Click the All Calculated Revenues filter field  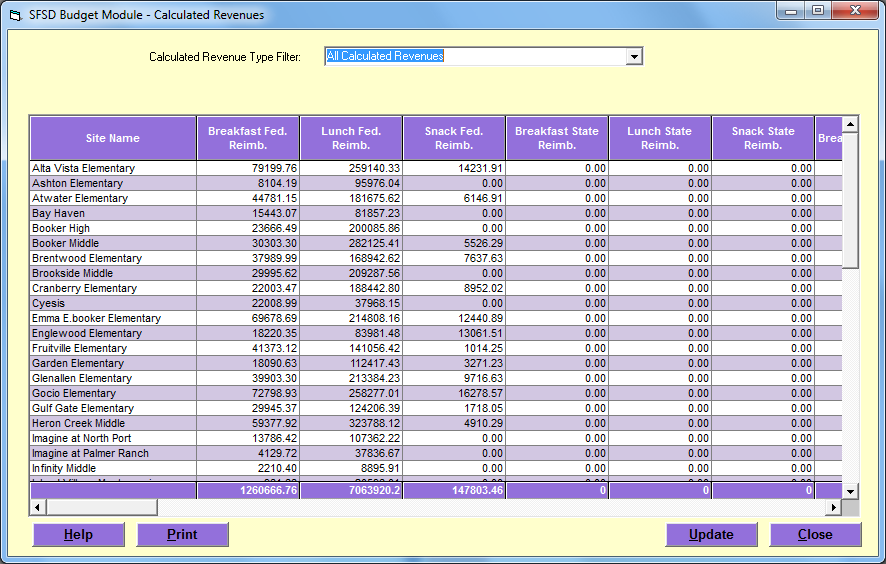475,57
